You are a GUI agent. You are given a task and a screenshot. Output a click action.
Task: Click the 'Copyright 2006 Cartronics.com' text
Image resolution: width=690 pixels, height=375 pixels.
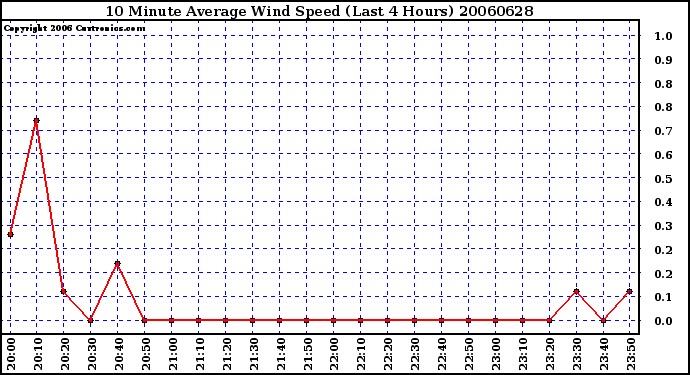(x=74, y=29)
